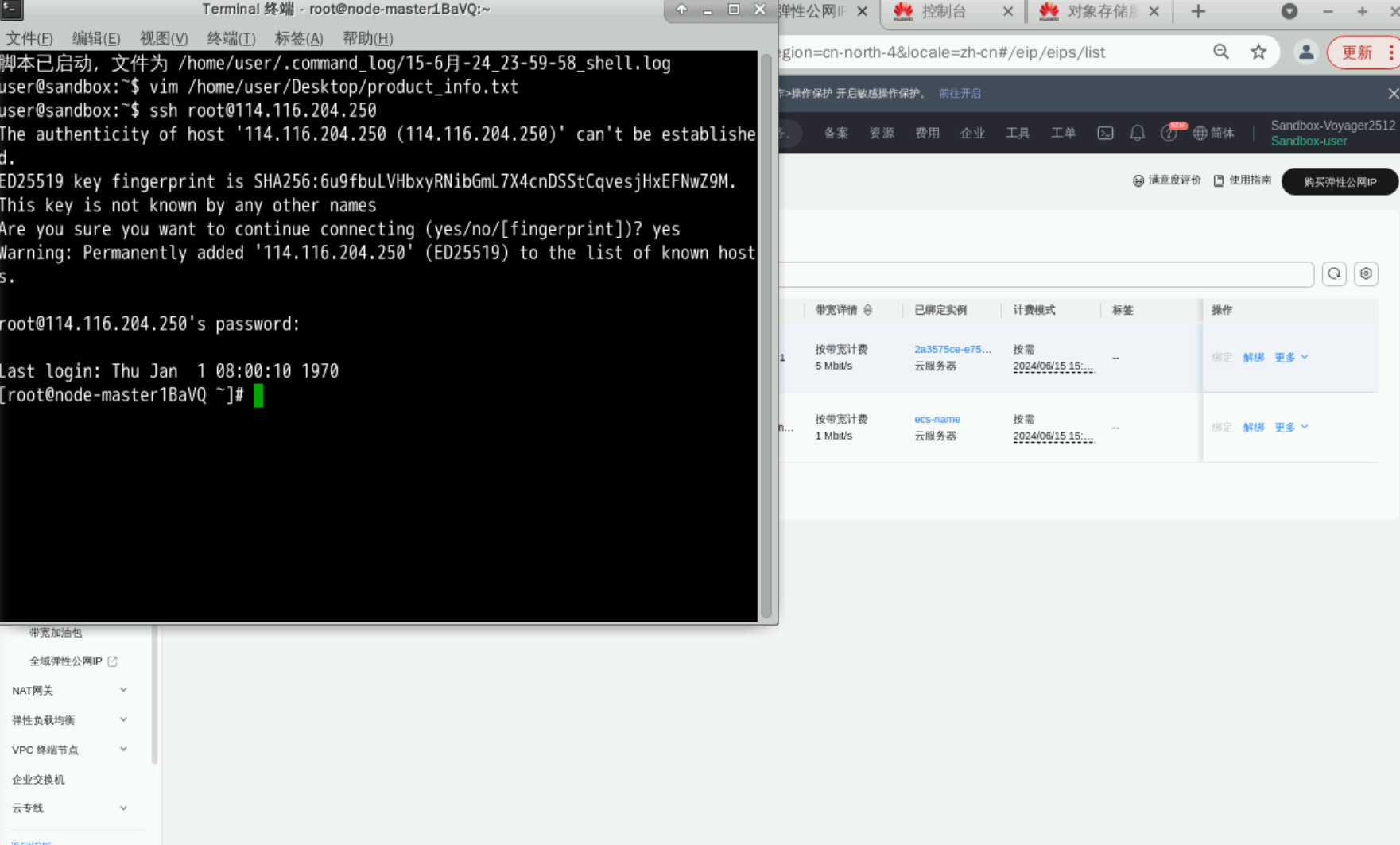This screenshot has height=845, width=1400.
Task: Launch CloudShell via the console terminal icon
Action: click(x=1105, y=134)
